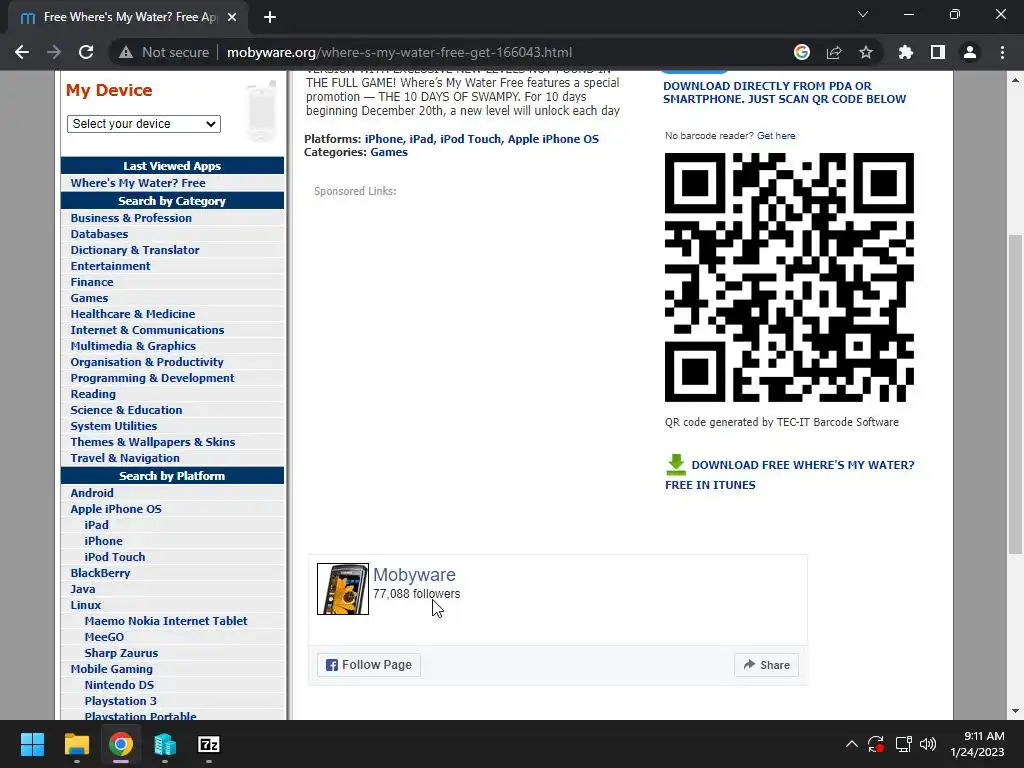Select the Reading category
Image resolution: width=1024 pixels, height=768 pixels.
tap(93, 394)
